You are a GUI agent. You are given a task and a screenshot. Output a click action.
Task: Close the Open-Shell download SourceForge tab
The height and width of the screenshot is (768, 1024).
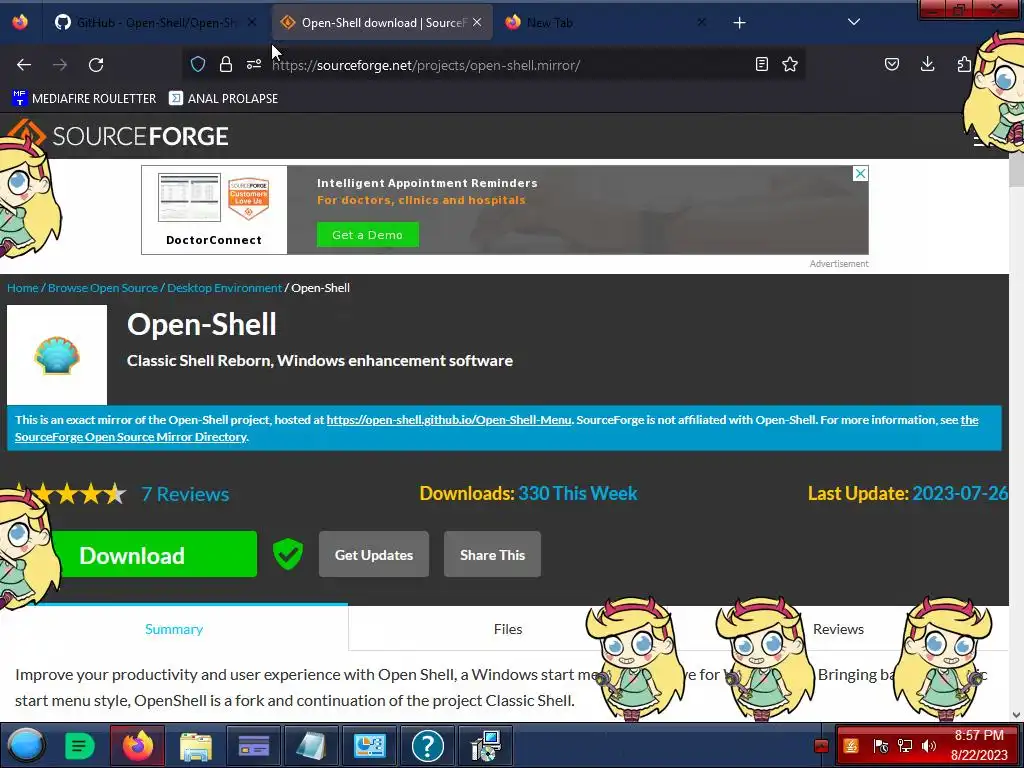477,22
